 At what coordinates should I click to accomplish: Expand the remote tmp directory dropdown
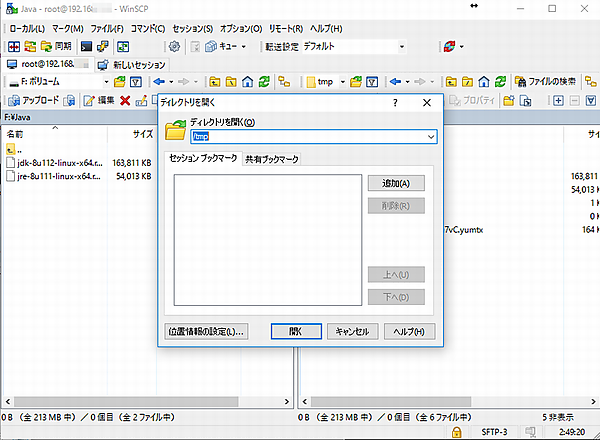pyautogui.click(x=342, y=82)
